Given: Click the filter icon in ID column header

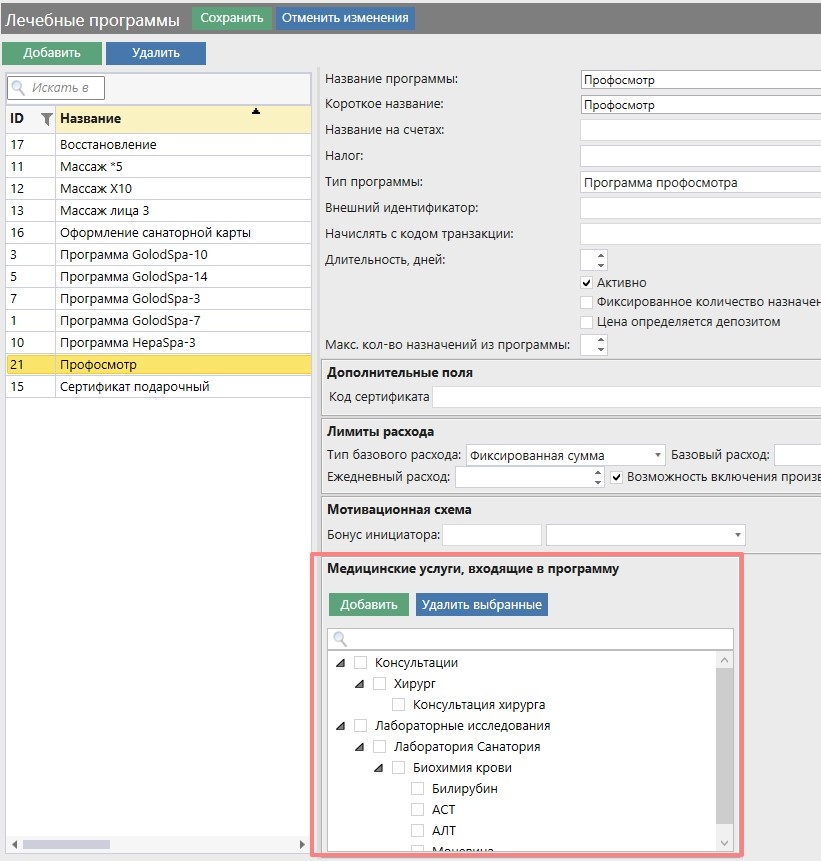Looking at the screenshot, I should 46,119.
